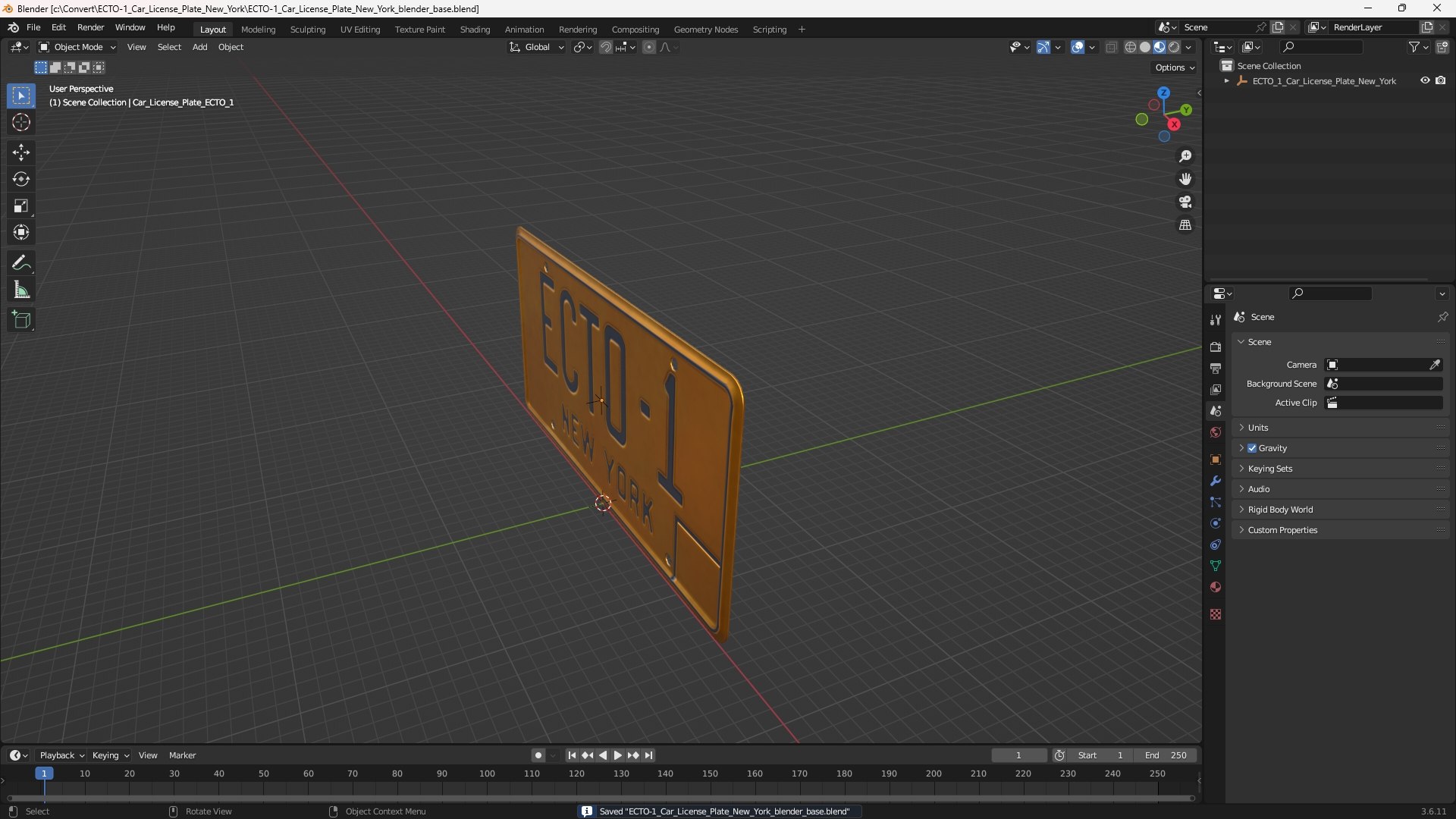Open the Material properties tab

click(1216, 587)
